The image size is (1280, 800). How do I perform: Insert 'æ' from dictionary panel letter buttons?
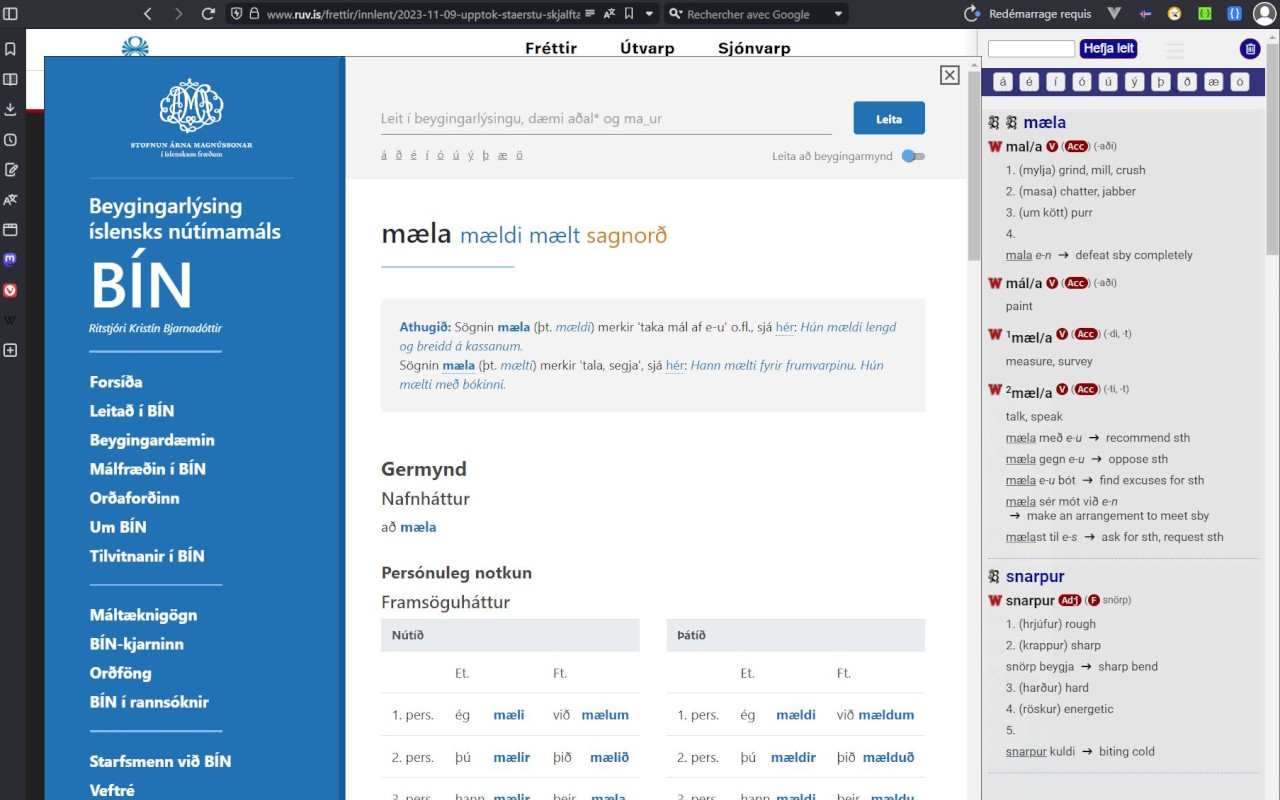pos(1213,82)
